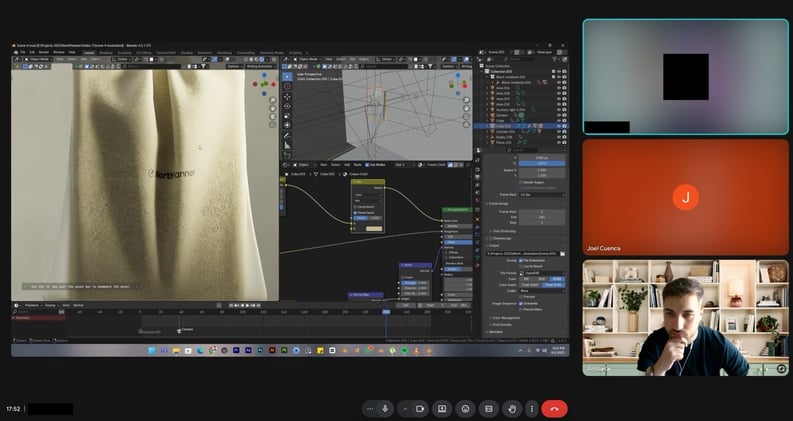793x421 pixels.
Task: Click the beige color swatch on the node
Action: point(372,229)
